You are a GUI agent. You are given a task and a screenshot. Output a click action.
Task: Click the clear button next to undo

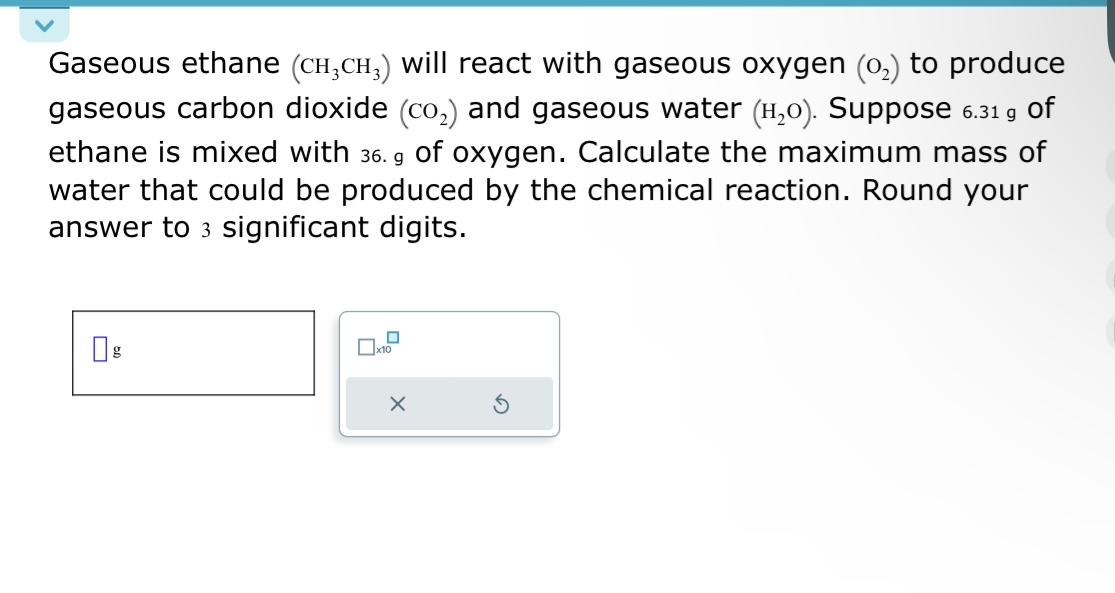tap(396, 403)
